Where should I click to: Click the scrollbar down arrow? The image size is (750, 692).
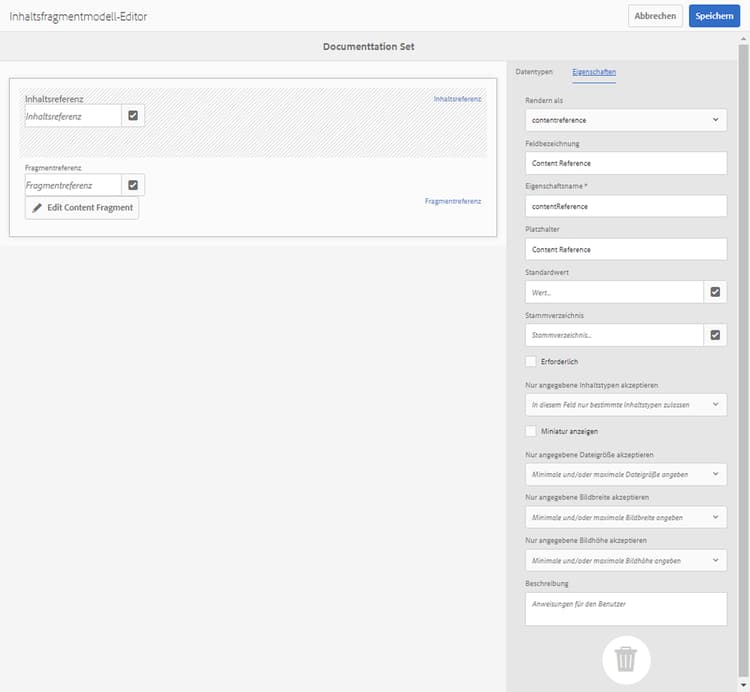point(743,685)
